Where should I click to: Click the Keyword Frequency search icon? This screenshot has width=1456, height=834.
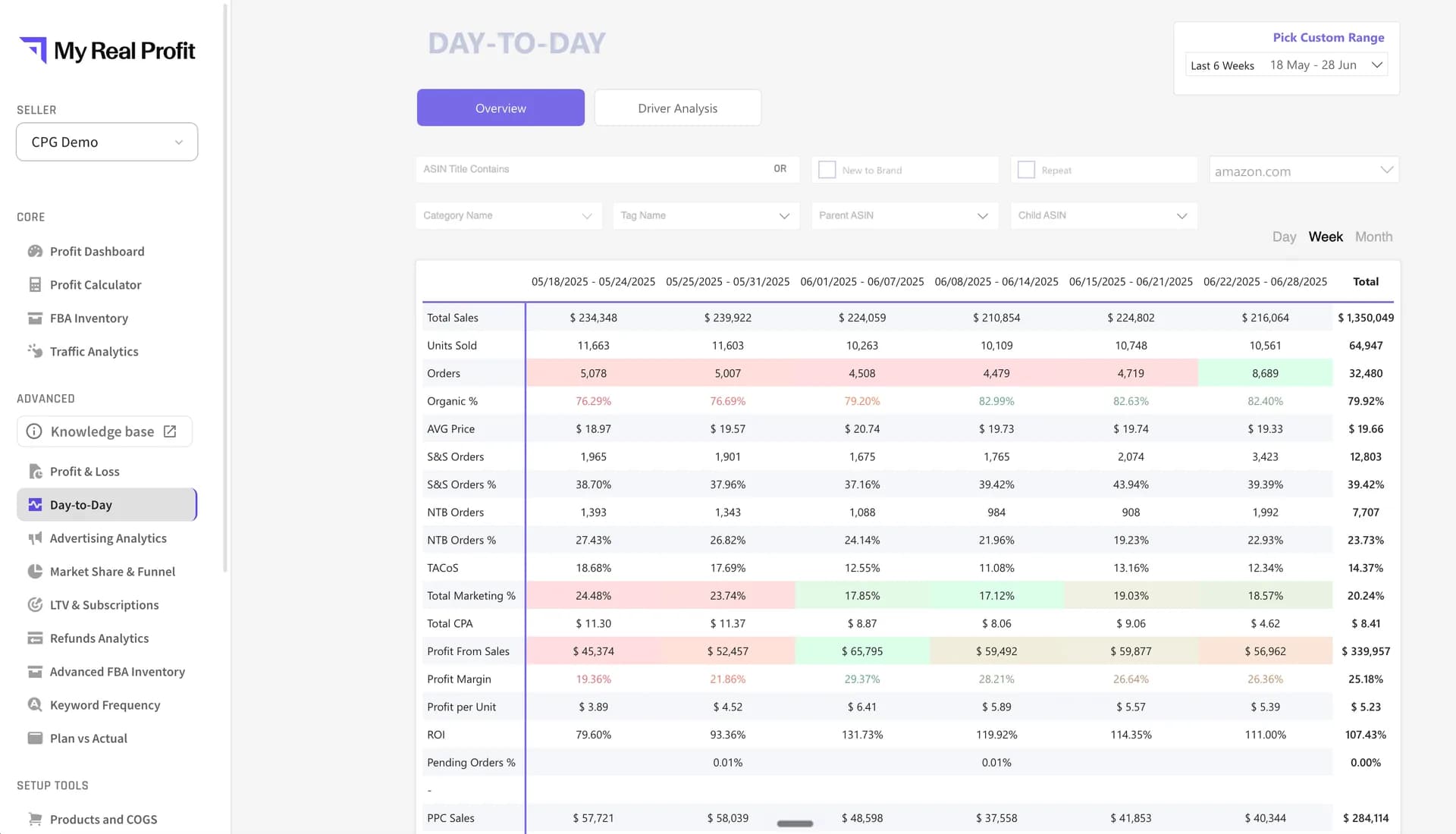coord(35,704)
